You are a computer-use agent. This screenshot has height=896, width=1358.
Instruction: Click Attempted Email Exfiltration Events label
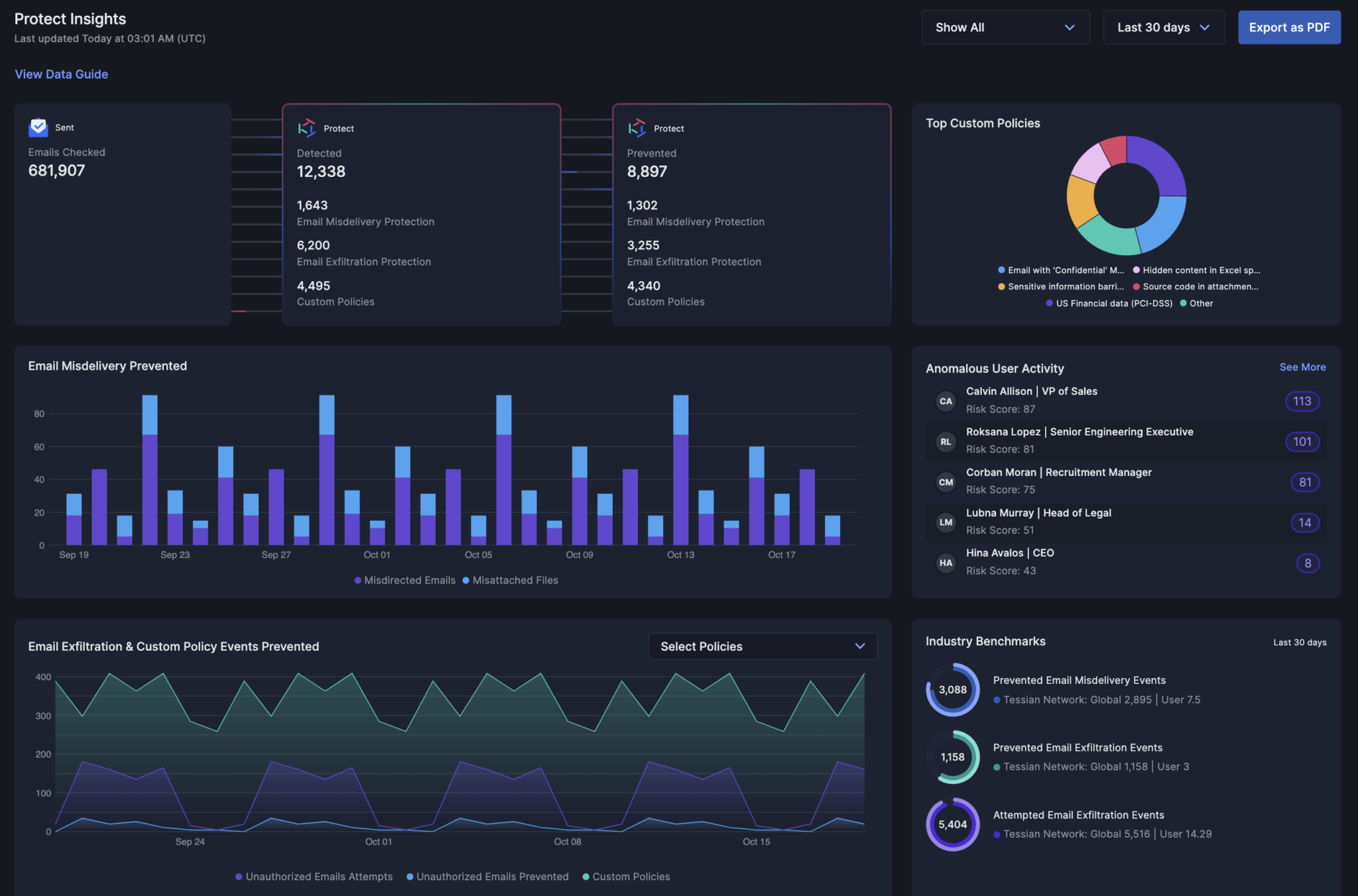(x=1078, y=815)
